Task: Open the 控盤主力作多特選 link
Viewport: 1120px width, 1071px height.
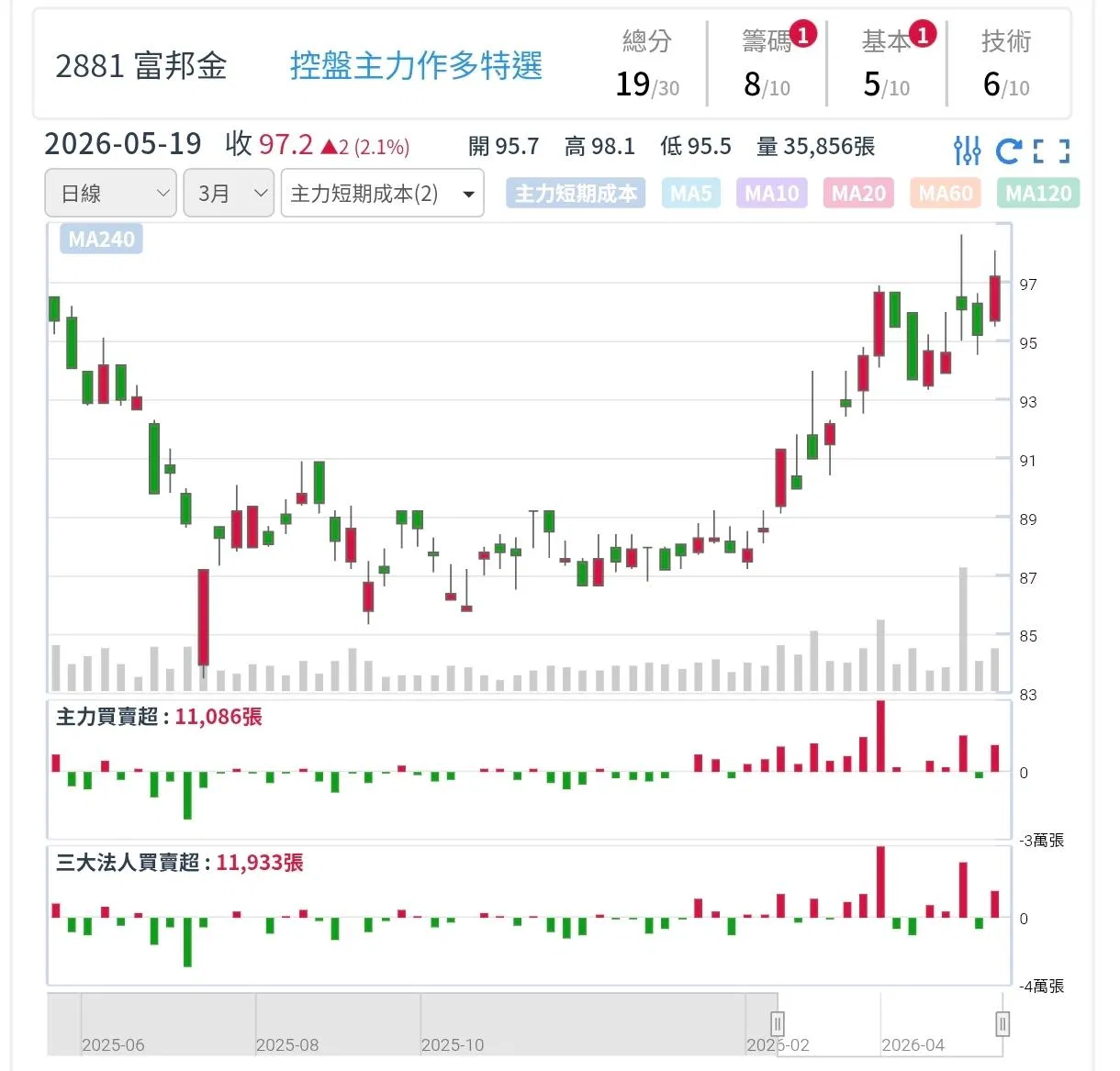Action: click(x=416, y=66)
